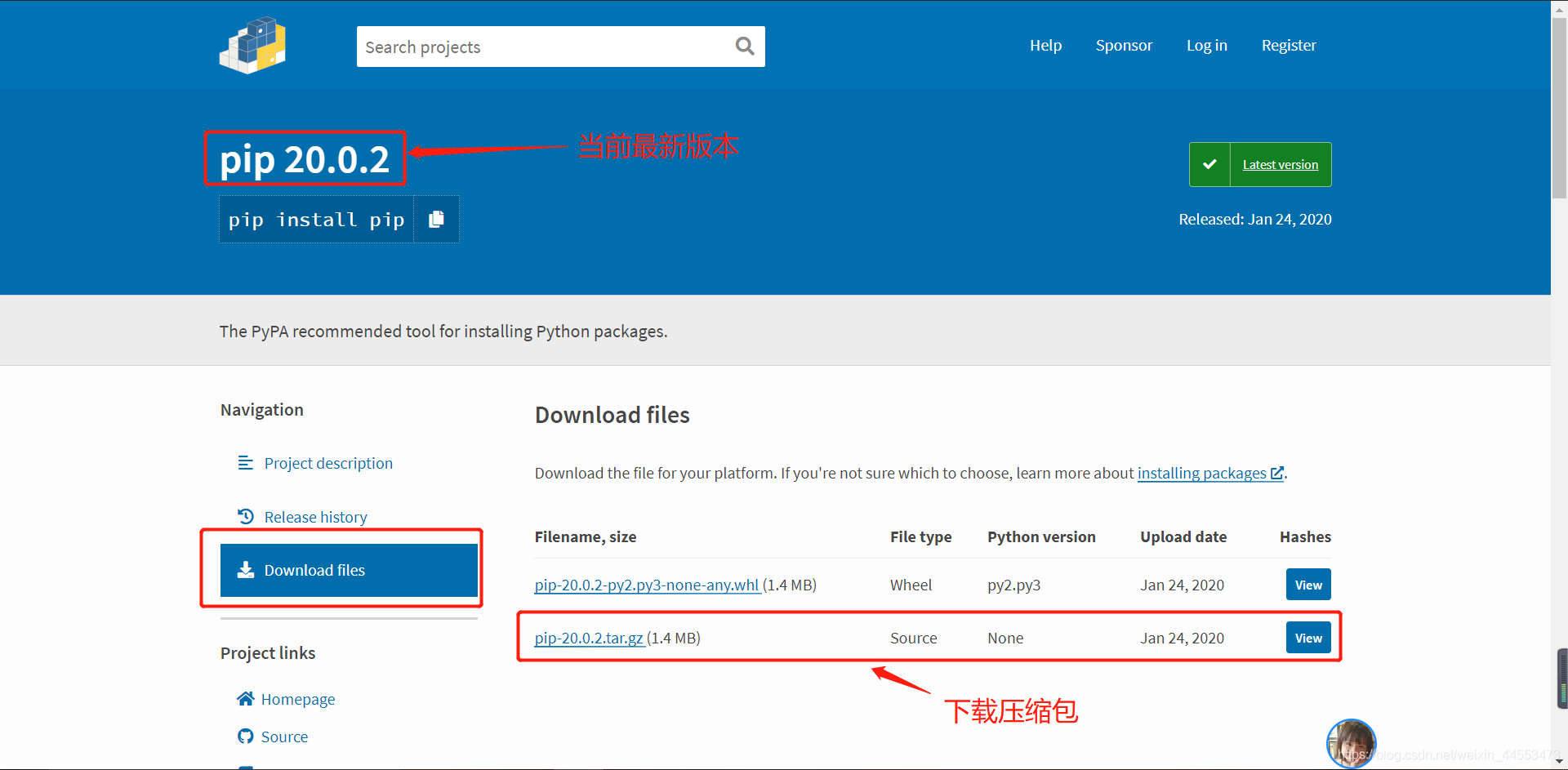Download pip-20.0.2.tar.gz
This screenshot has width=1568, height=770.
[589, 638]
